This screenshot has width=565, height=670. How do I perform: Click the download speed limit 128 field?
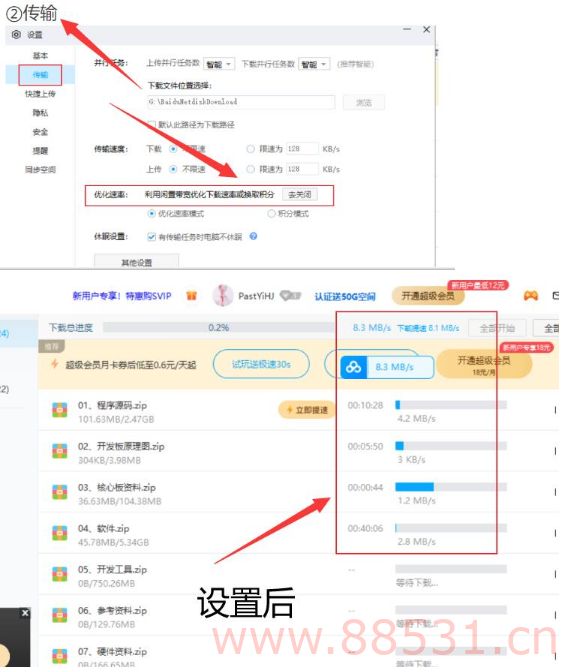coord(302,149)
